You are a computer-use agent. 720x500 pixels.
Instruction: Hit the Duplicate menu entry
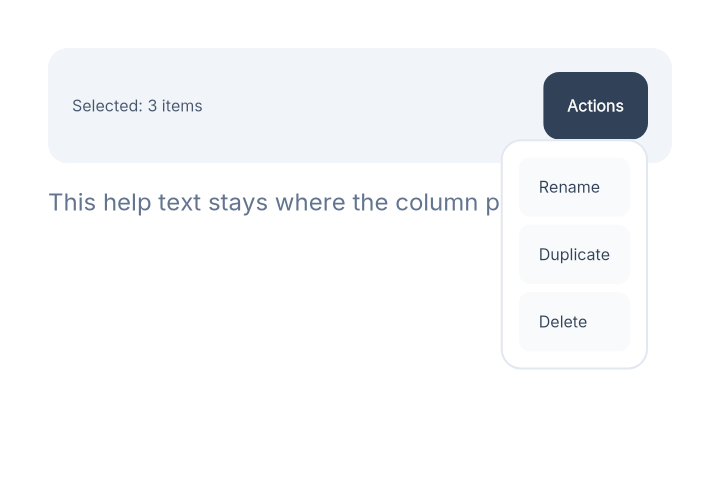(574, 255)
